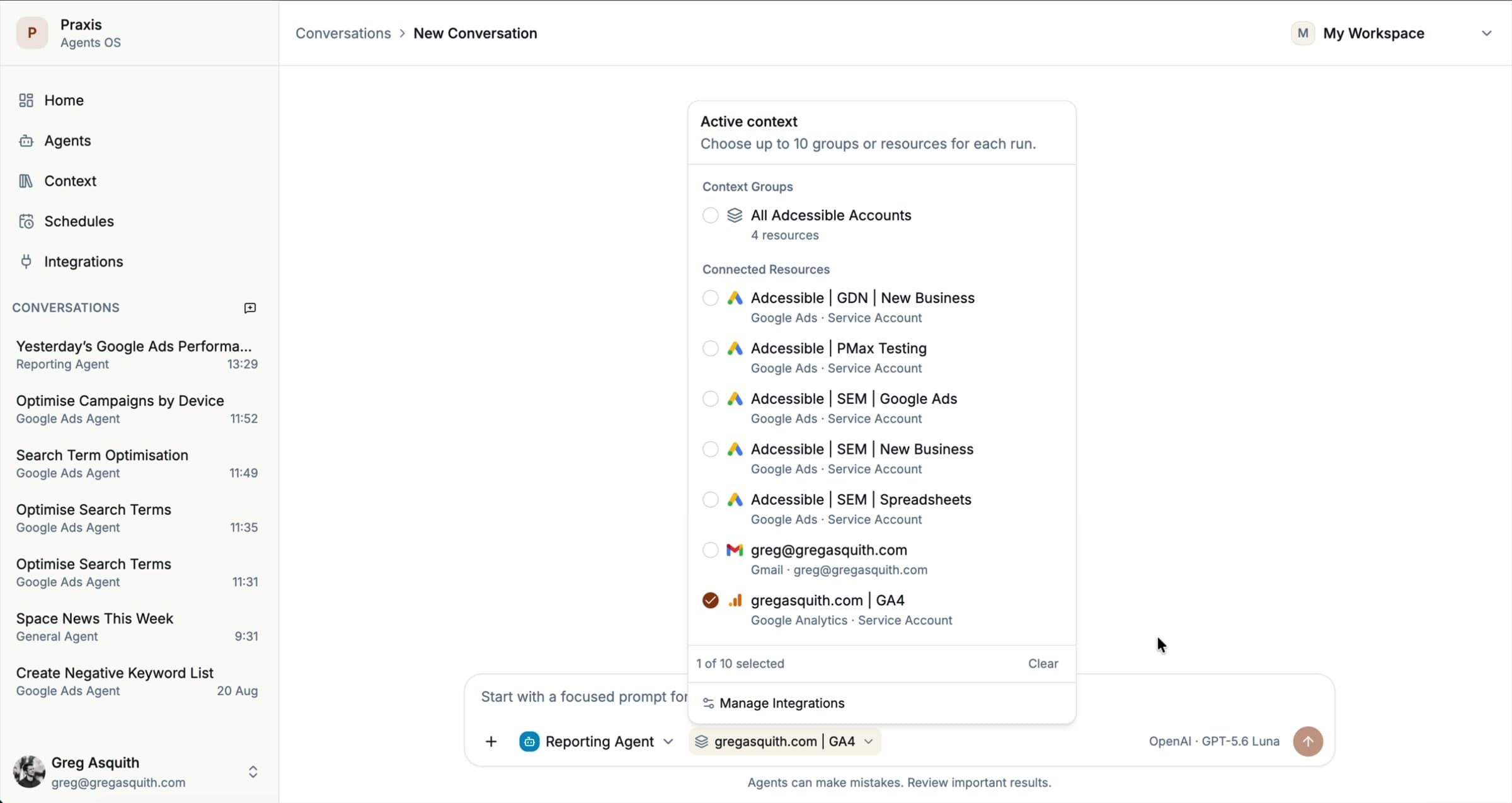Open the OpenAI GPT-5.6 Luna model selector

pyautogui.click(x=1214, y=741)
